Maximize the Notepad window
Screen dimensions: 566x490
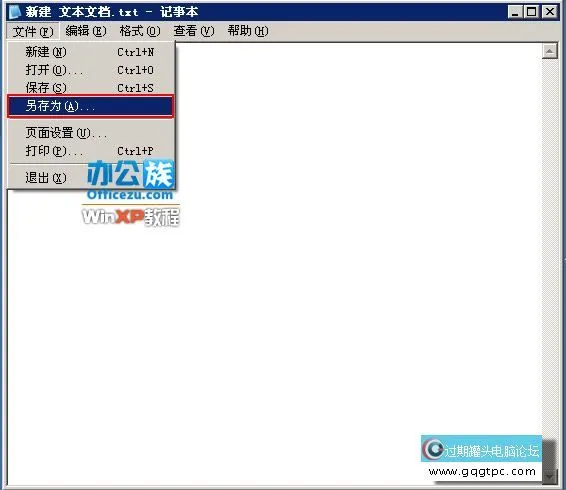coord(531,12)
